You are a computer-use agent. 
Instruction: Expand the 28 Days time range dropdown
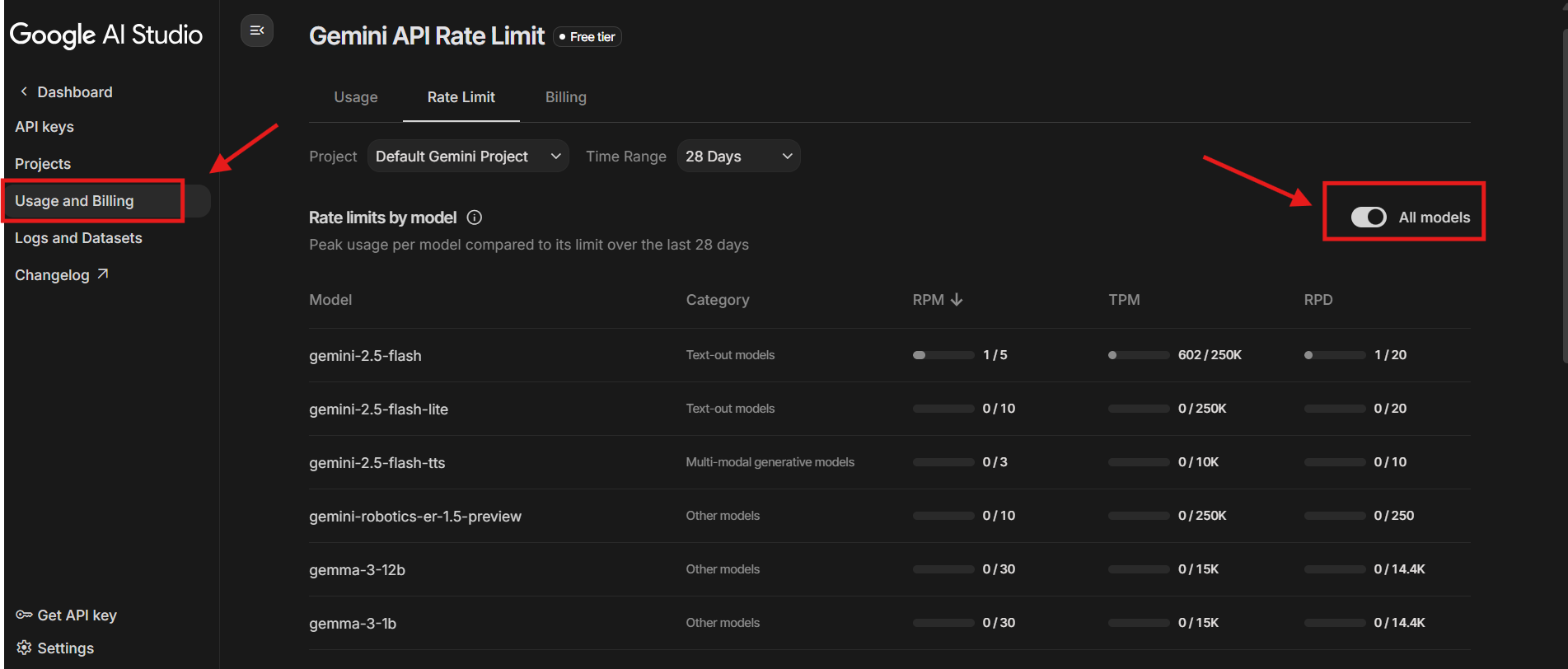[x=738, y=157]
